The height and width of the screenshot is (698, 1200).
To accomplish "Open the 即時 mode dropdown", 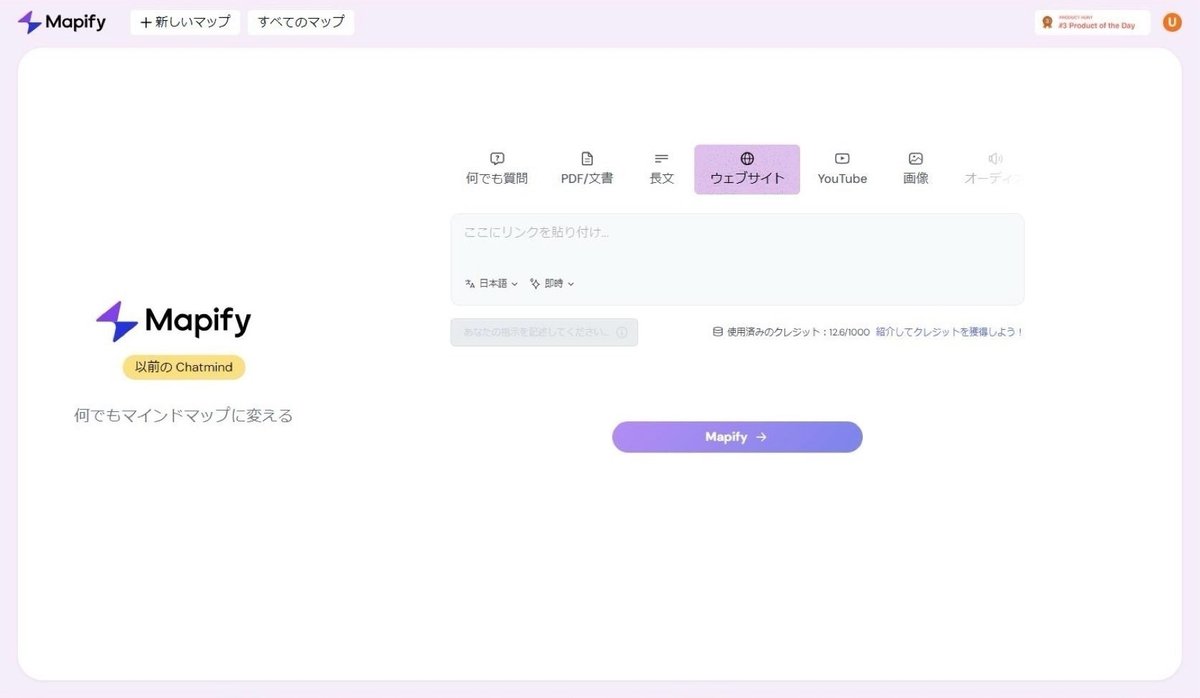I will click(552, 284).
